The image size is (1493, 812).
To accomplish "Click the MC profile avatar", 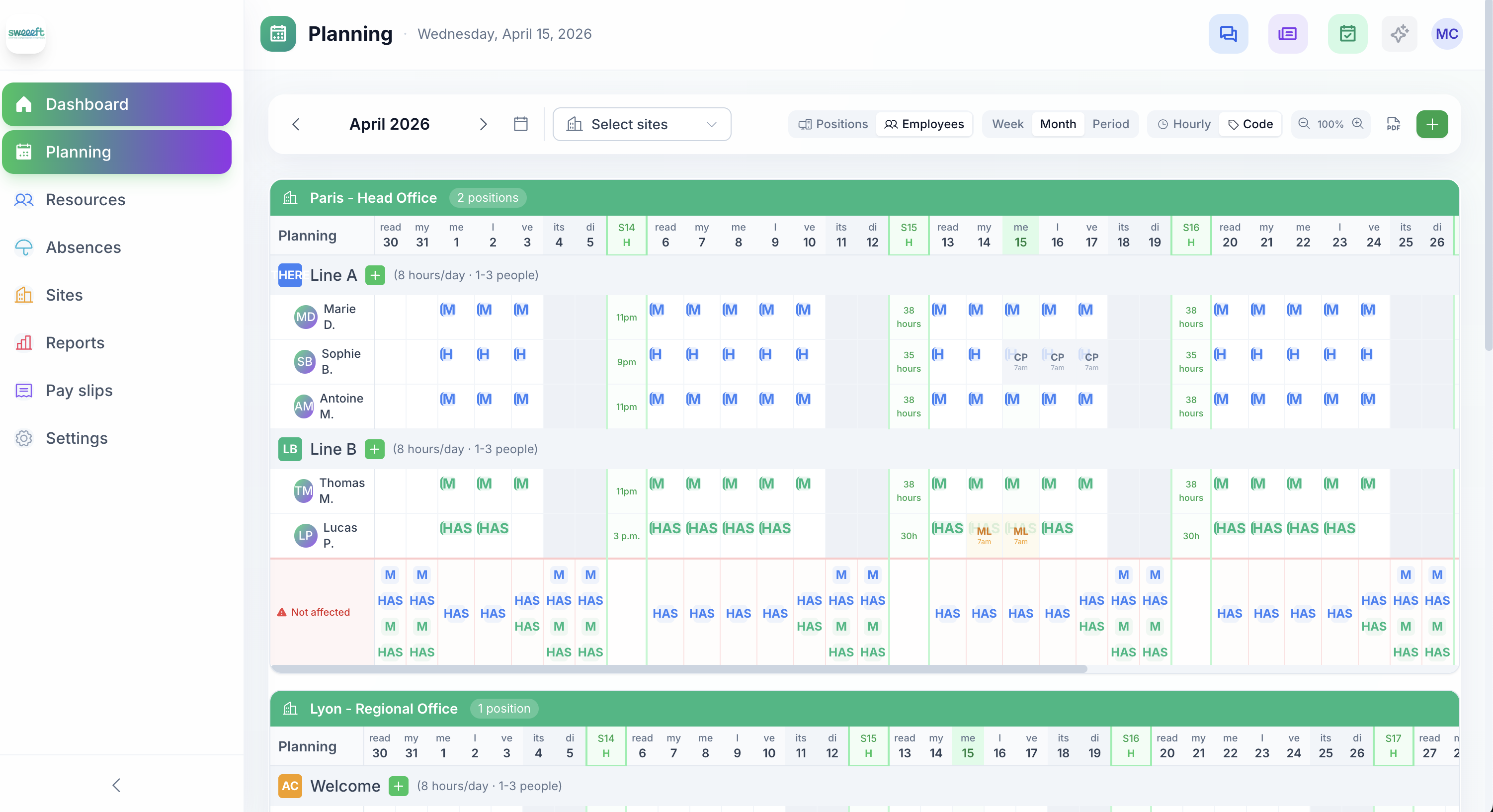I will (1447, 34).
